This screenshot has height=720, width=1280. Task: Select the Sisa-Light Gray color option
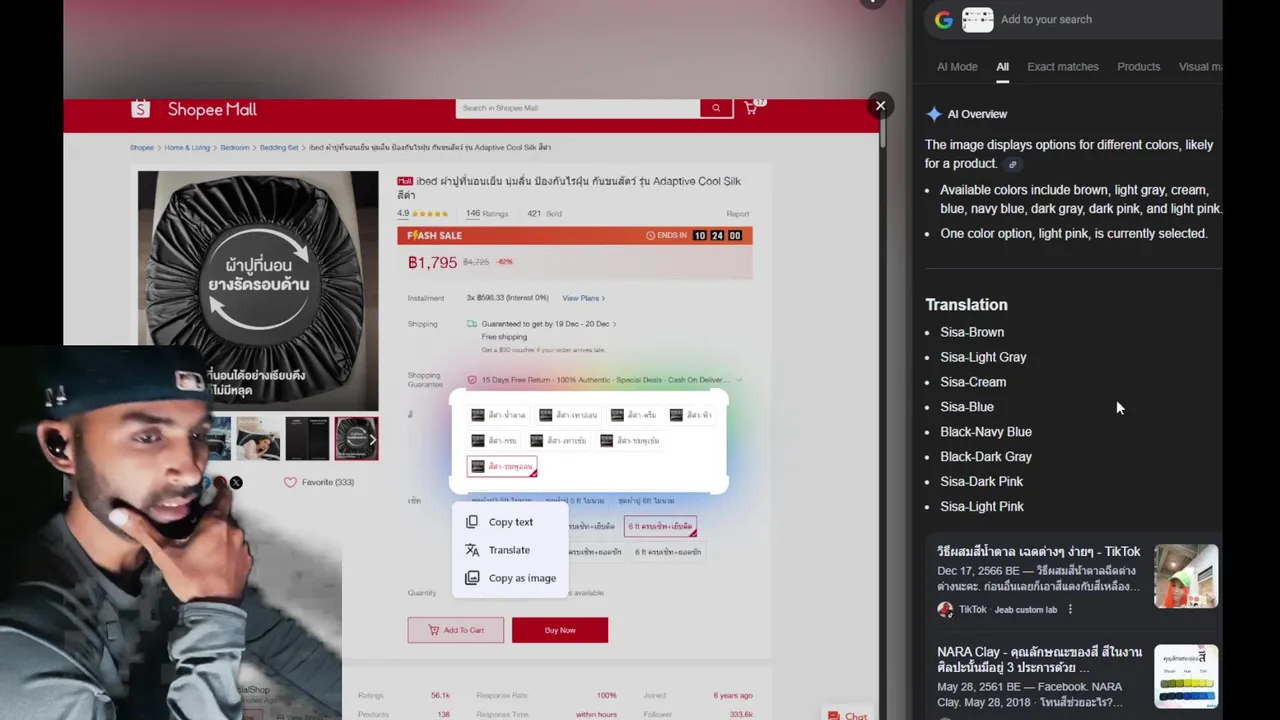[567, 415]
